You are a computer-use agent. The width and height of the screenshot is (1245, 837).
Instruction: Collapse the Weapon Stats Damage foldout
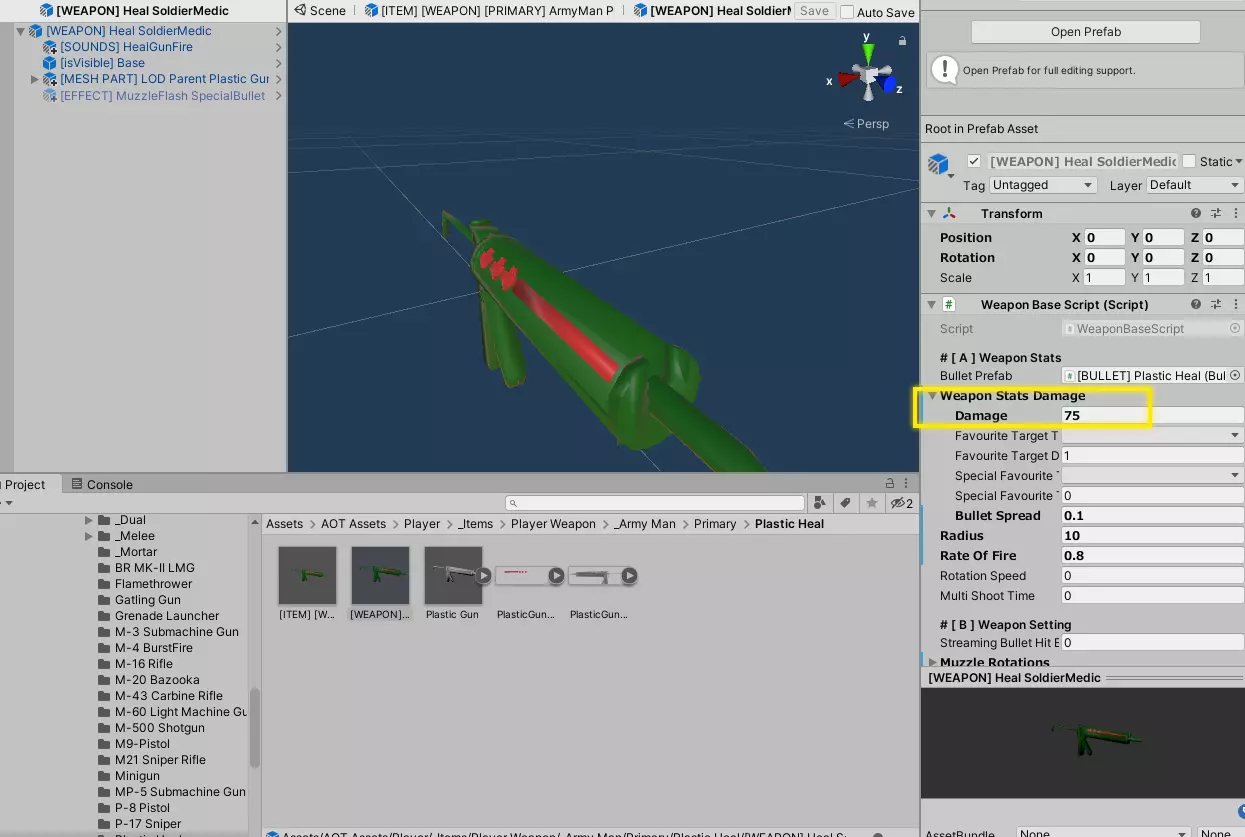coord(932,396)
